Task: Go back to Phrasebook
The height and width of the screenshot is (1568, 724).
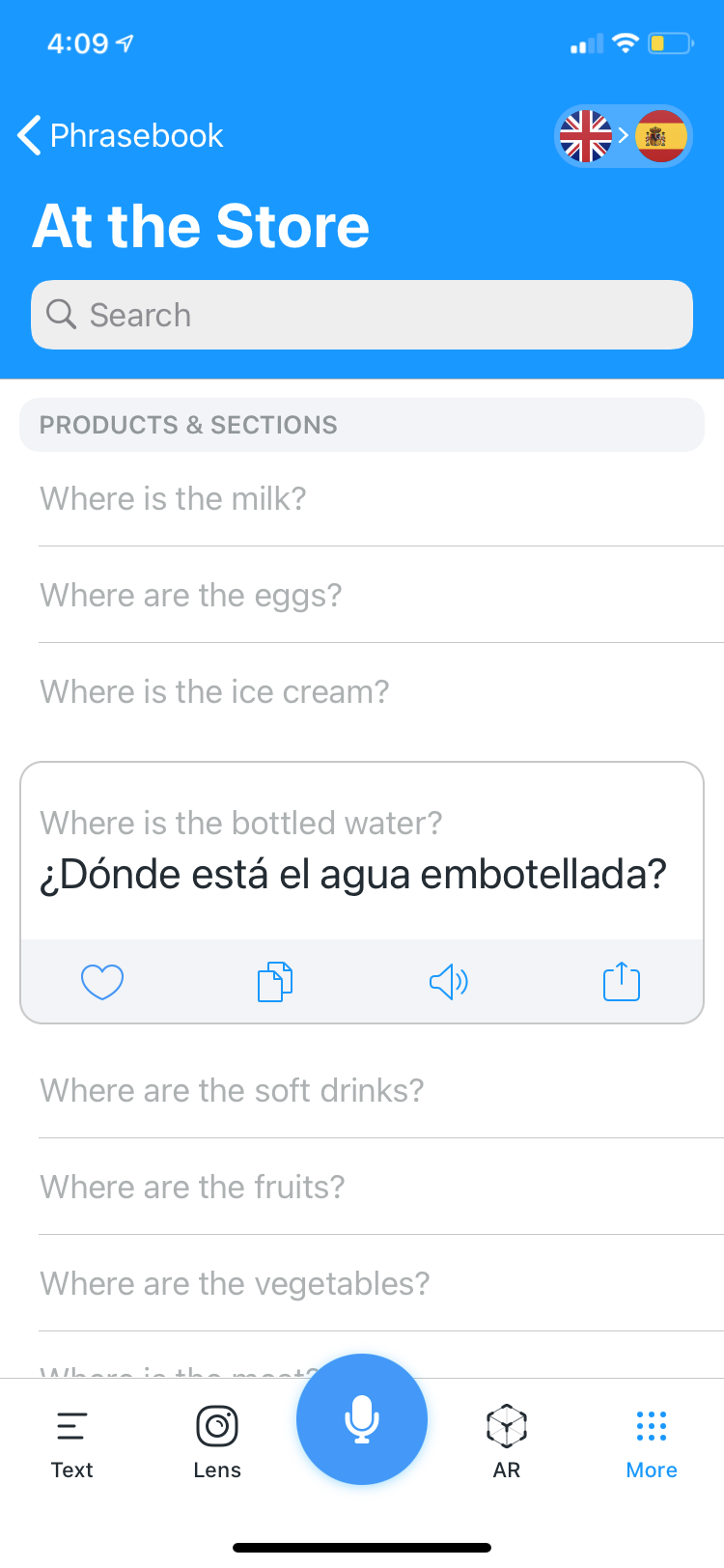Action: [121, 136]
